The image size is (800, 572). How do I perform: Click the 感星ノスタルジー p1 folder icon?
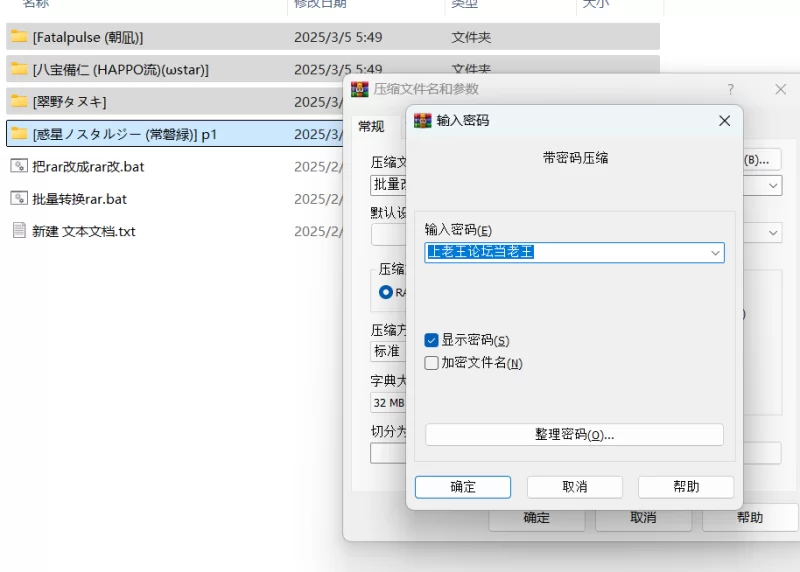pos(19,134)
